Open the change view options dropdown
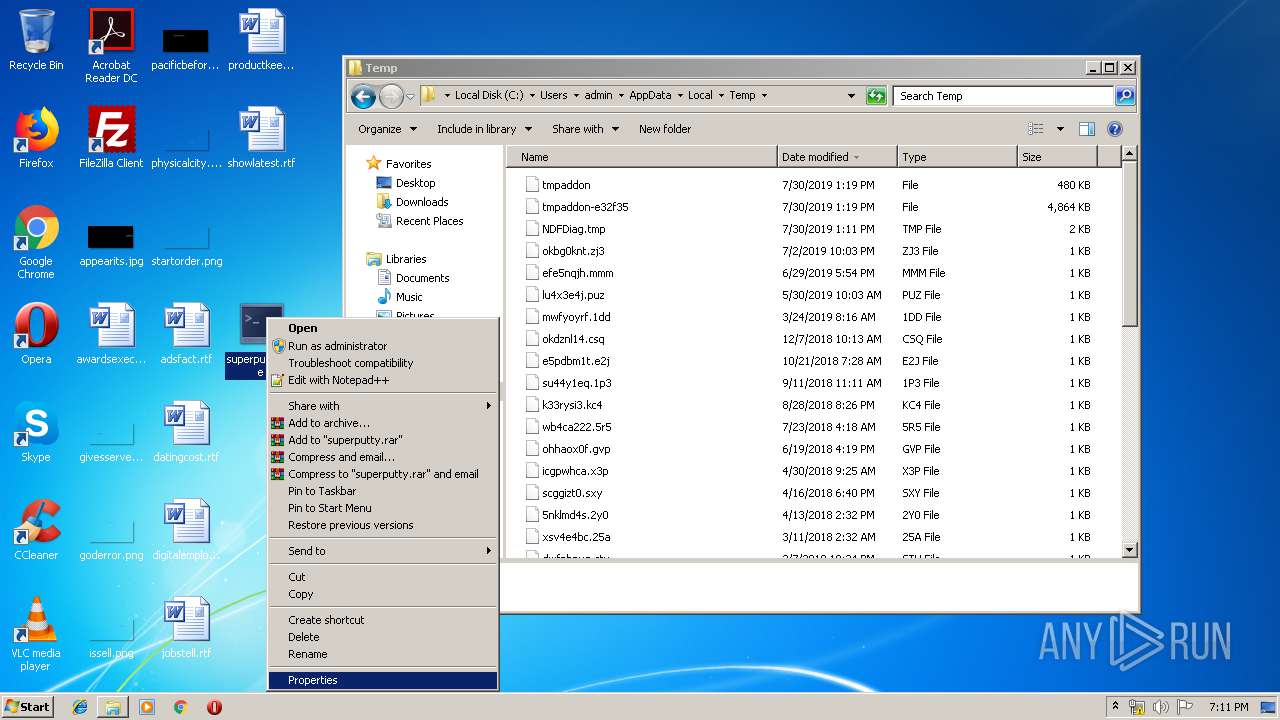The image size is (1280, 720). point(1060,129)
